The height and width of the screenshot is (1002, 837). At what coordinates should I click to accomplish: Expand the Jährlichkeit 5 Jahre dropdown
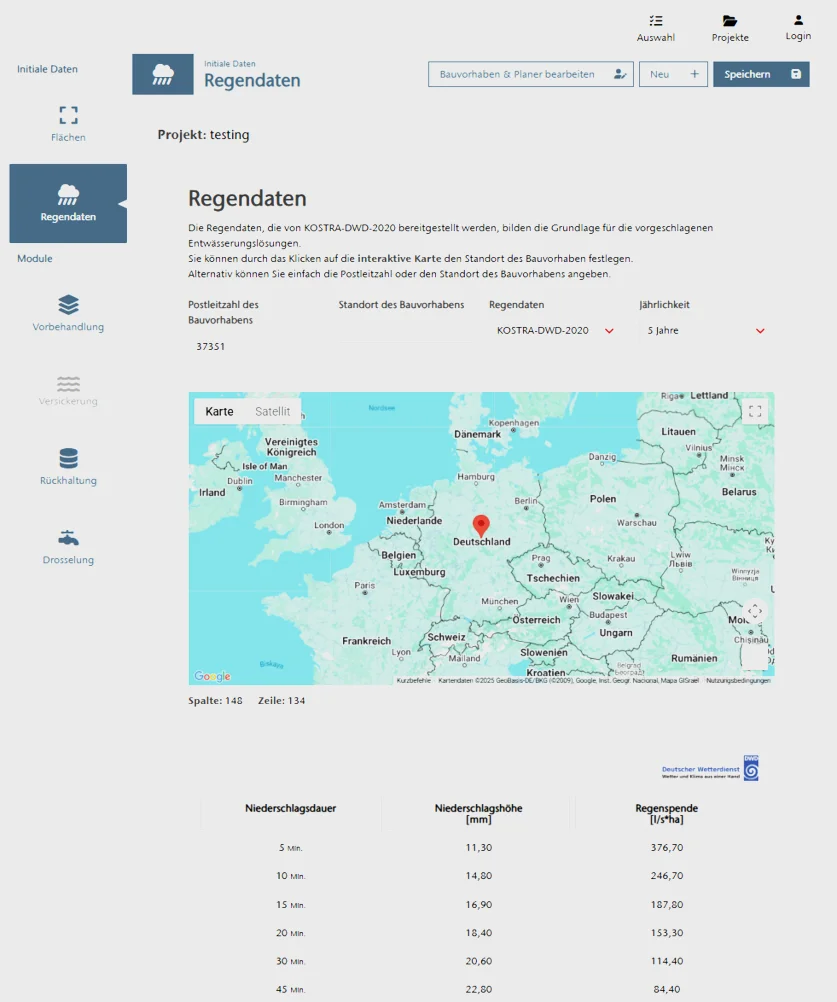point(705,330)
